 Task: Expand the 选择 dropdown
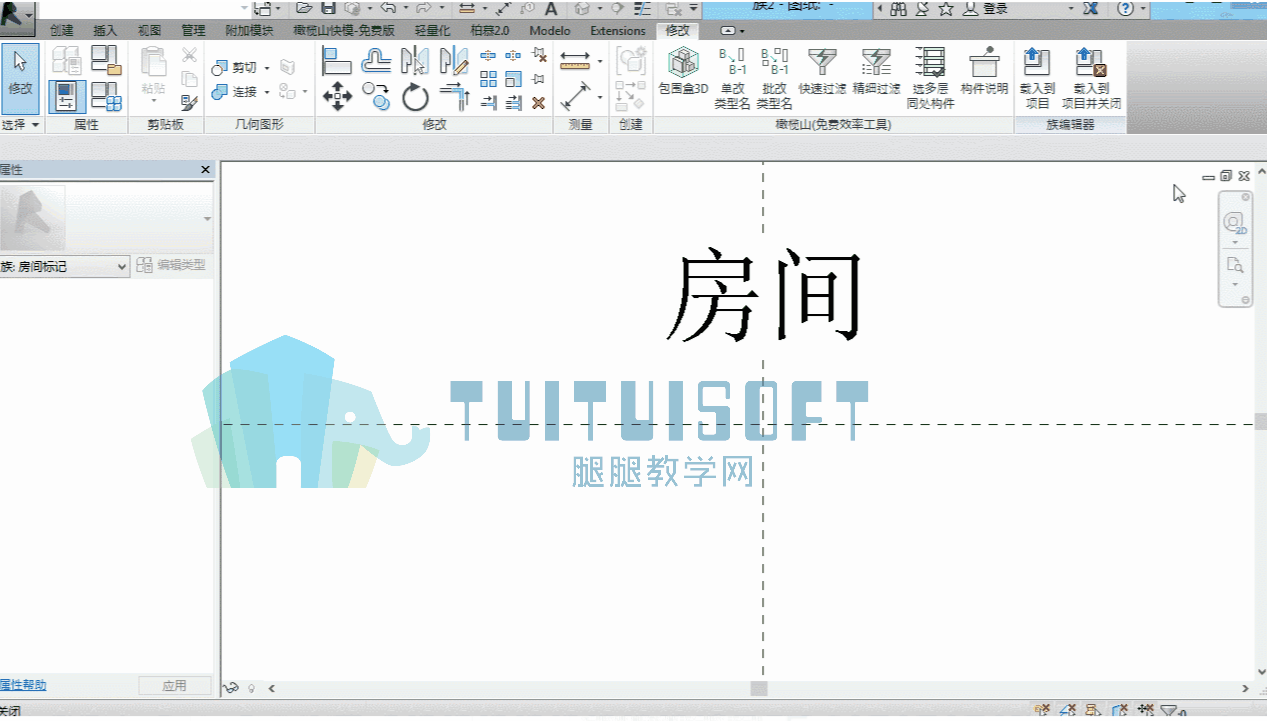click(x=21, y=125)
